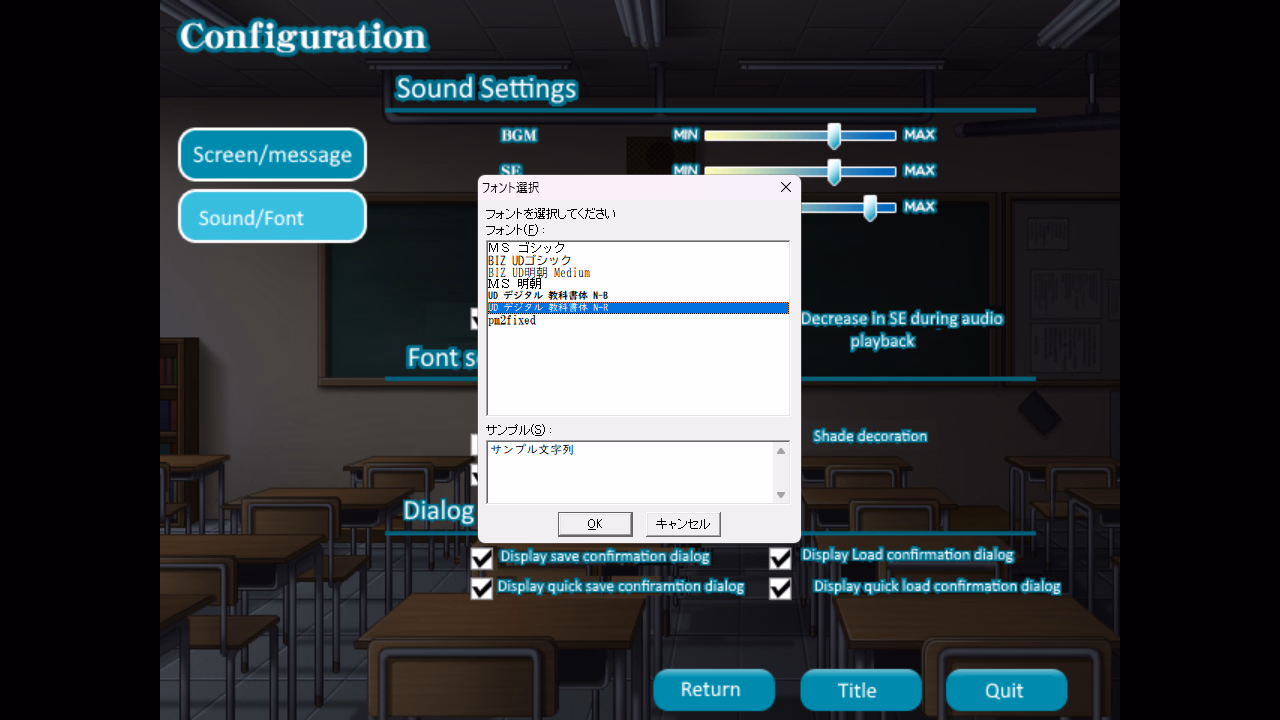This screenshot has width=1280, height=720.
Task: Click Decrease in SE during audio playback label
Action: coord(901,330)
